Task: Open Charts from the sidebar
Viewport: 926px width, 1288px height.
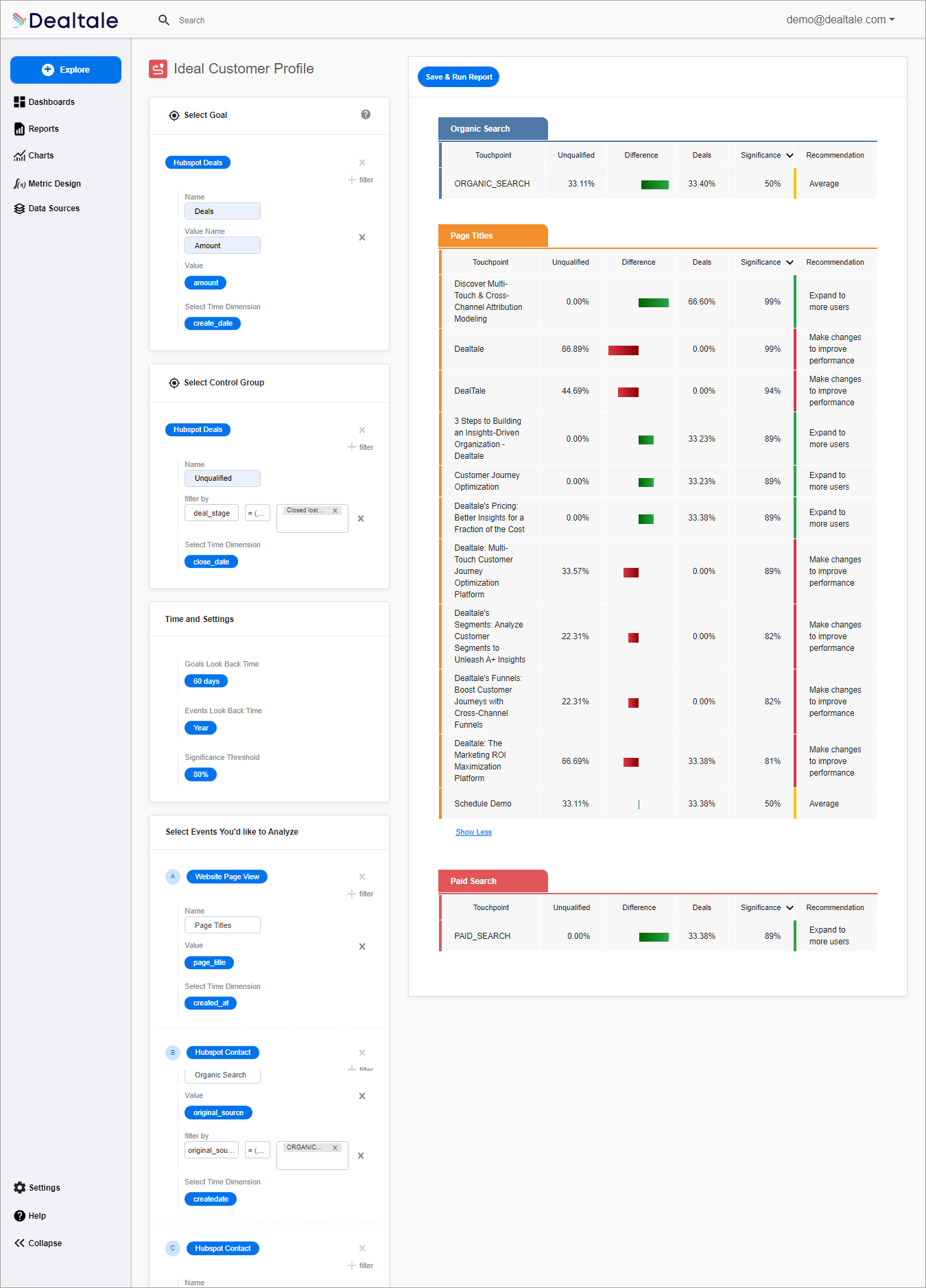Action: click(34, 156)
